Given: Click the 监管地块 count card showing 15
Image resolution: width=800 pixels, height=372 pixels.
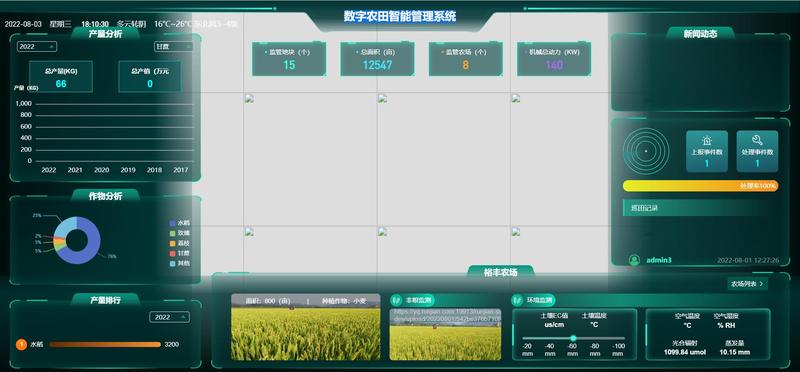Looking at the screenshot, I should pyautogui.click(x=289, y=59).
